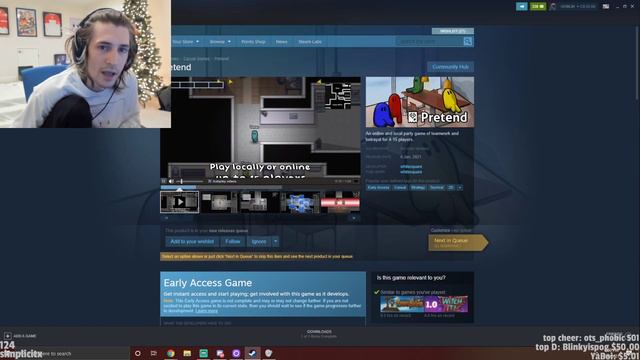The image size is (640, 360).
Task: Select the Strategy tag
Action: click(418, 188)
